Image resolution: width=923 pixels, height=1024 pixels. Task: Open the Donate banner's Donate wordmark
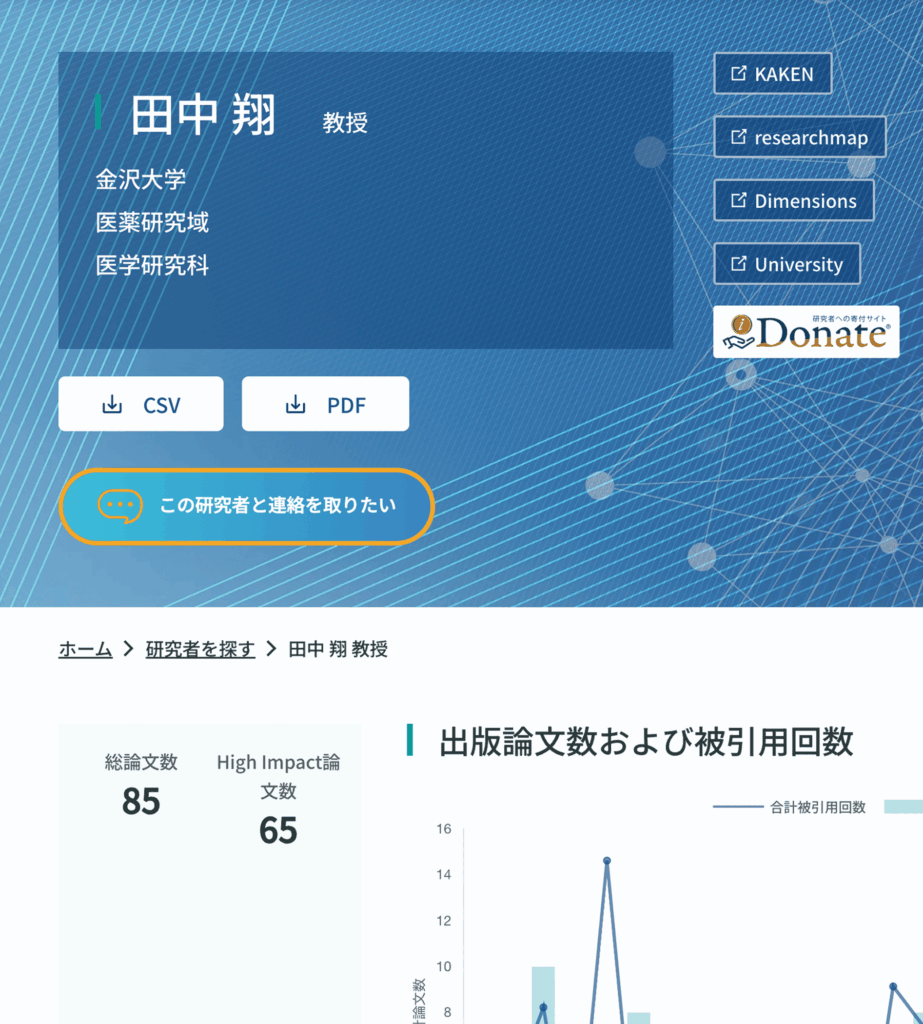click(x=822, y=335)
